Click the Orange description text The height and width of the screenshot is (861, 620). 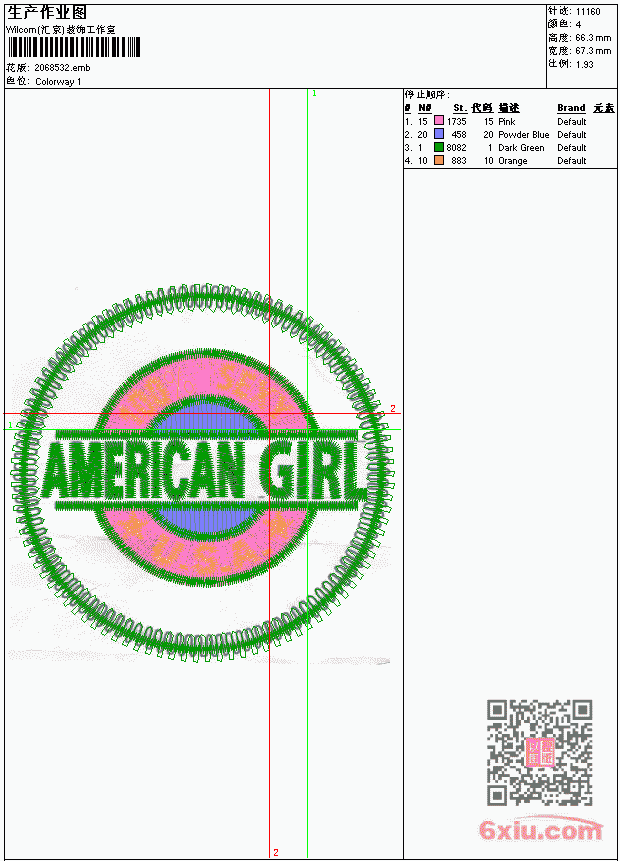(x=512, y=161)
